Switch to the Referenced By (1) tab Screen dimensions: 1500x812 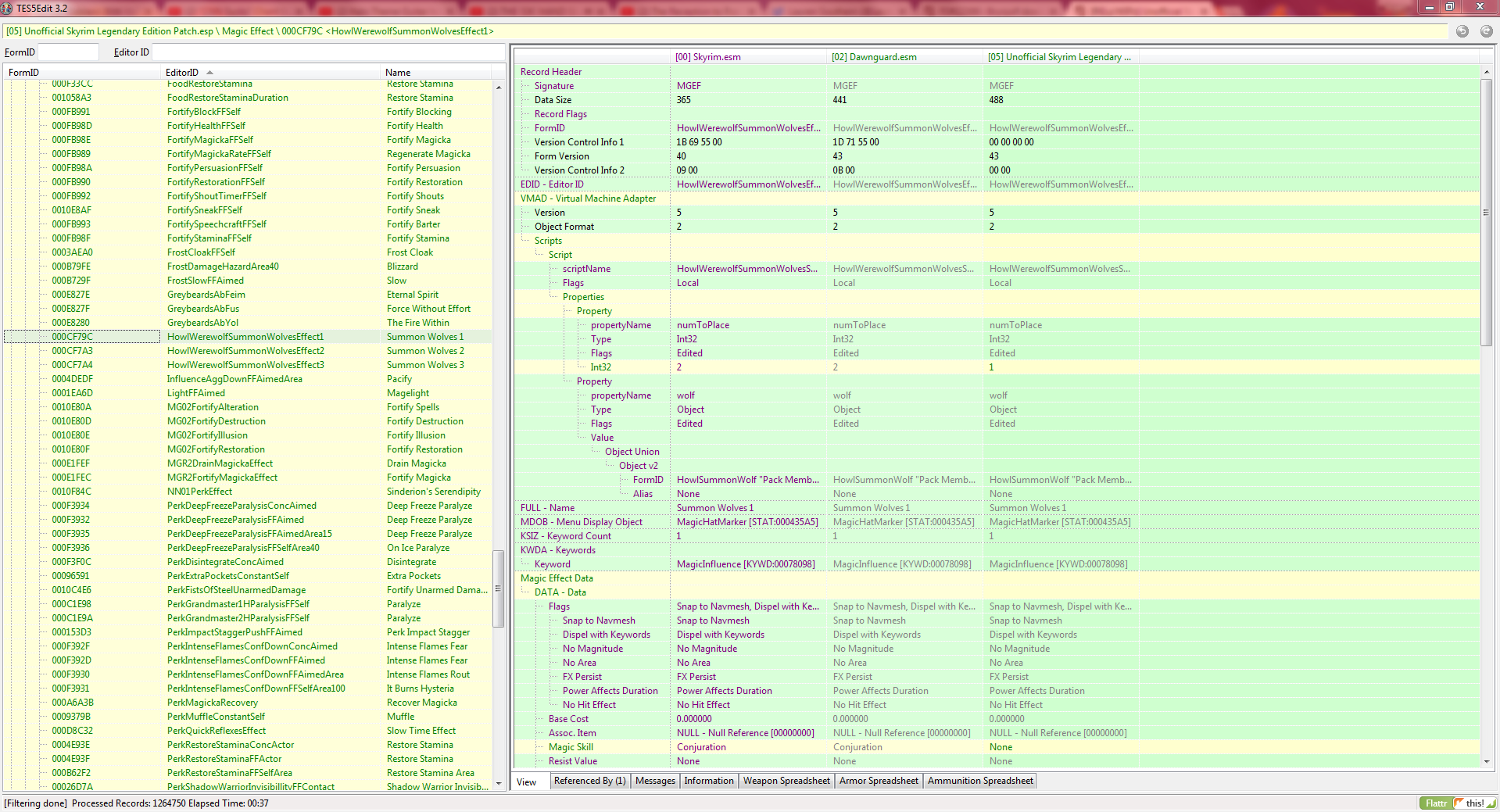coord(589,781)
